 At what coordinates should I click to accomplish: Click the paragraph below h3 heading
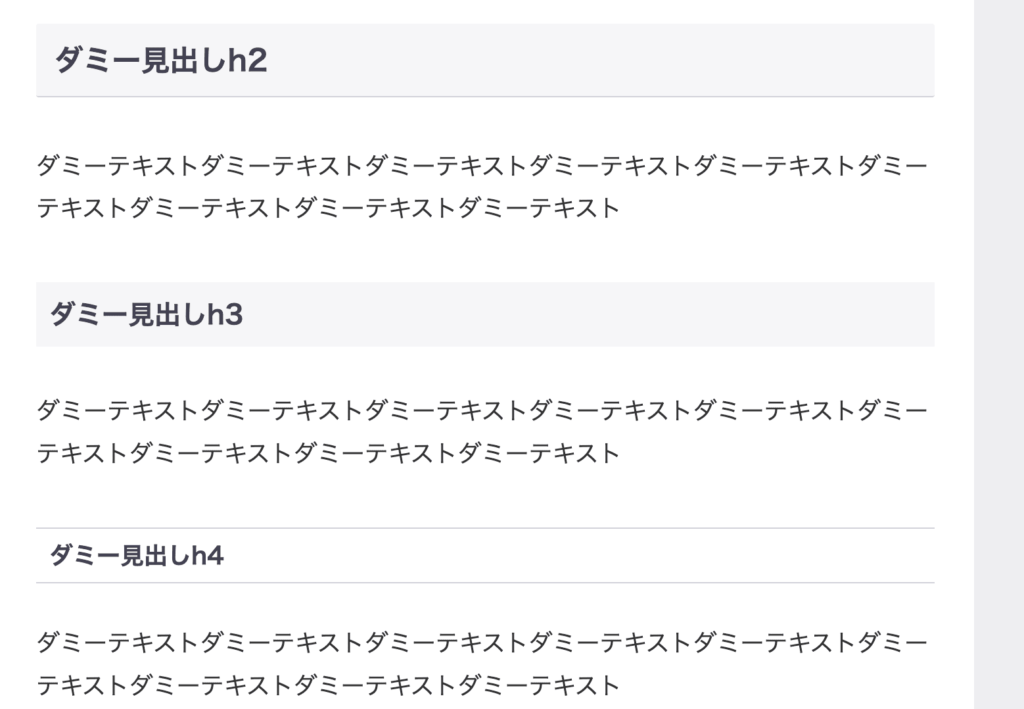coord(482,432)
